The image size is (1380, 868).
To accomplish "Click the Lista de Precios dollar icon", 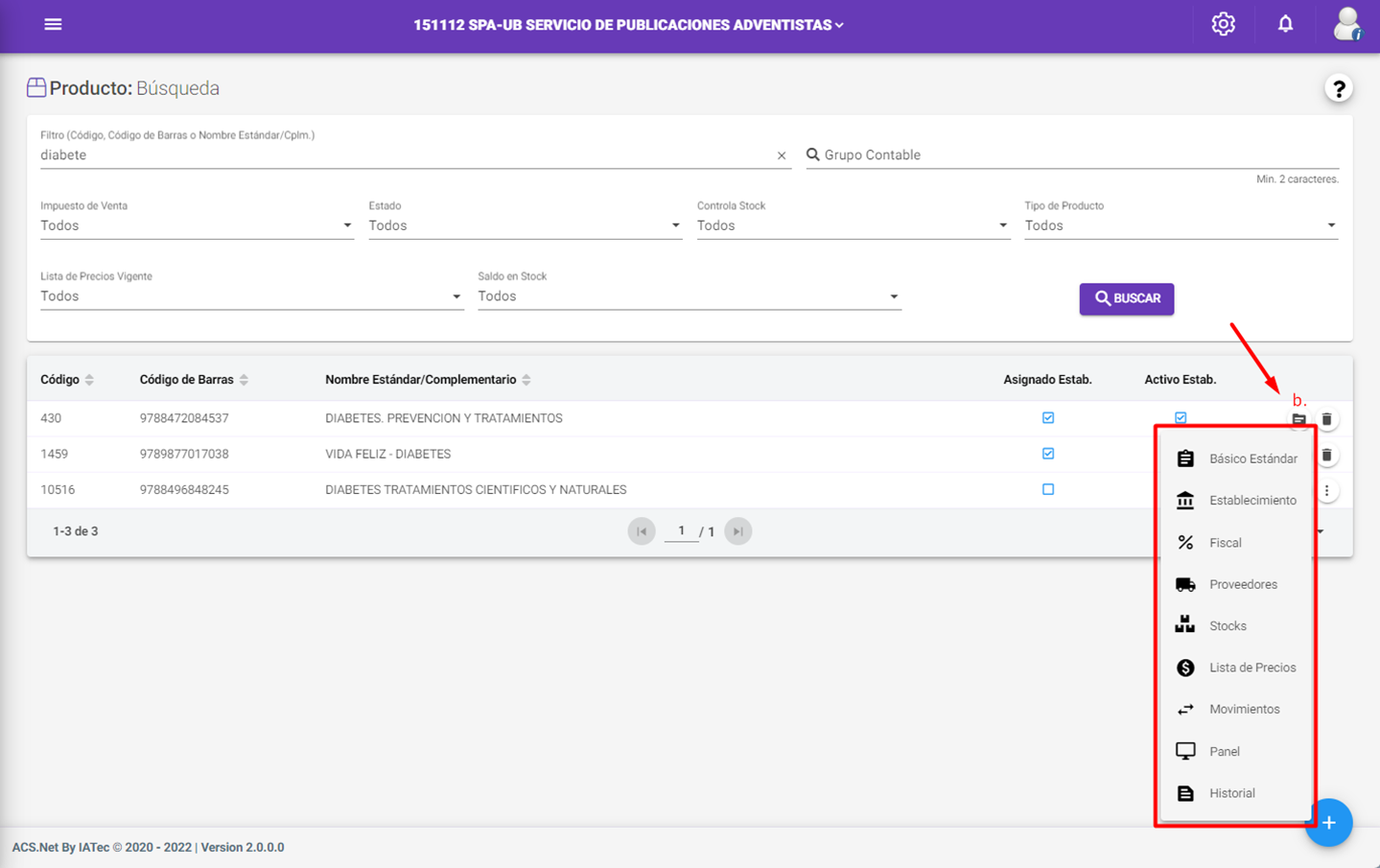I will [1185, 668].
